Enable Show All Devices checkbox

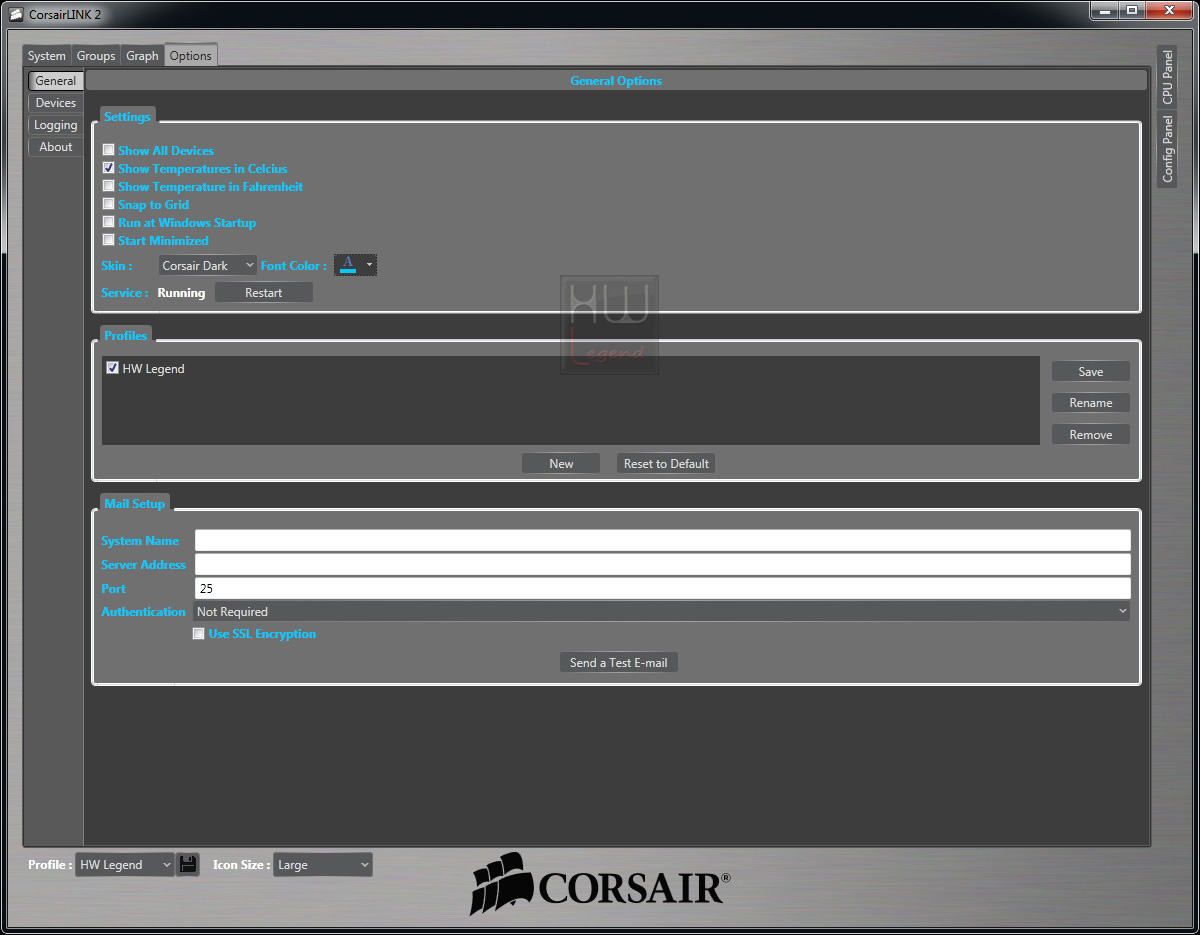(109, 151)
